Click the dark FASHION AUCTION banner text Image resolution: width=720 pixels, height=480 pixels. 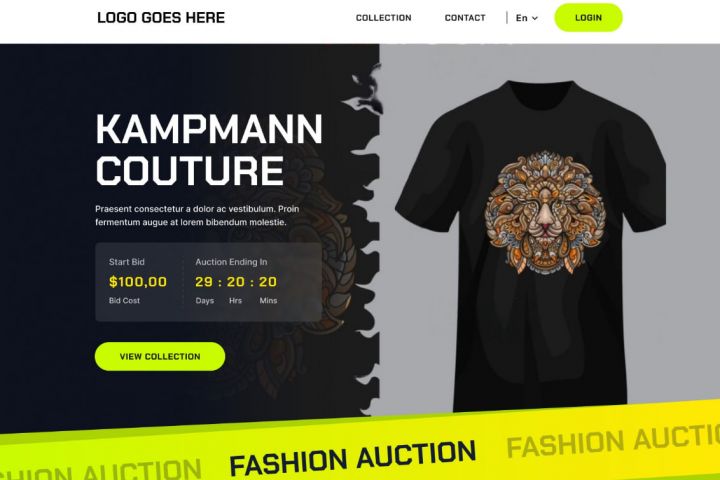coord(352,458)
